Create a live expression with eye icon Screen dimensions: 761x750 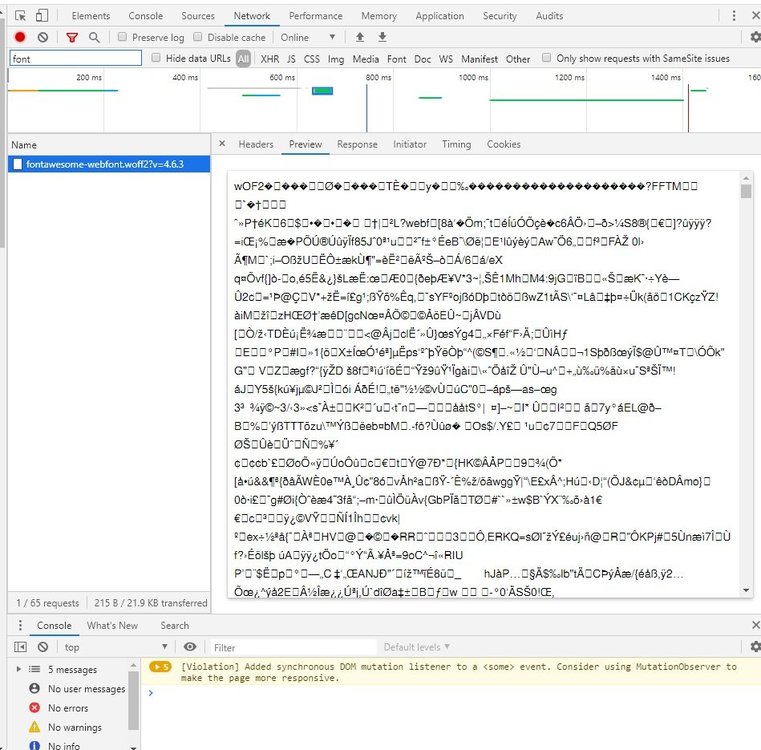pyautogui.click(x=190, y=647)
